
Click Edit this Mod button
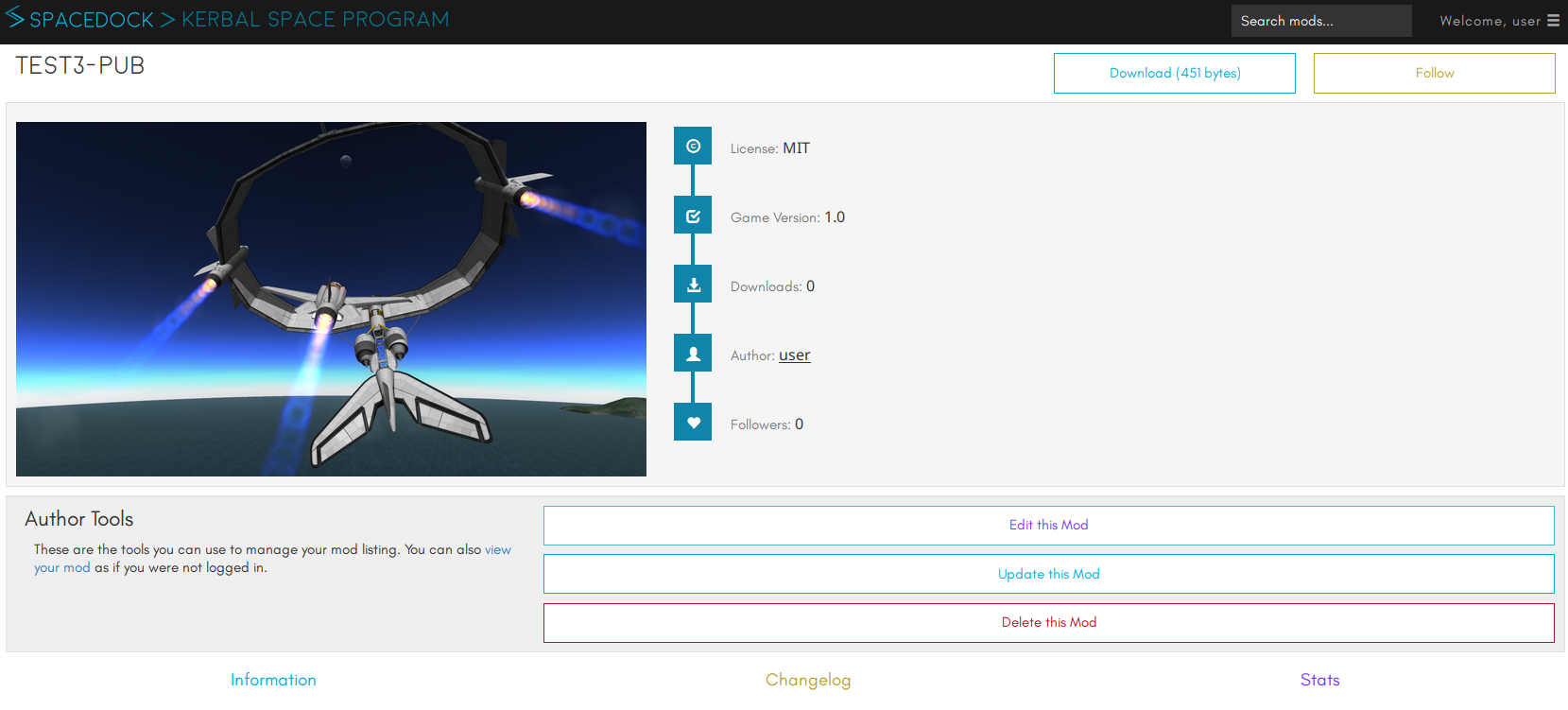point(1049,526)
